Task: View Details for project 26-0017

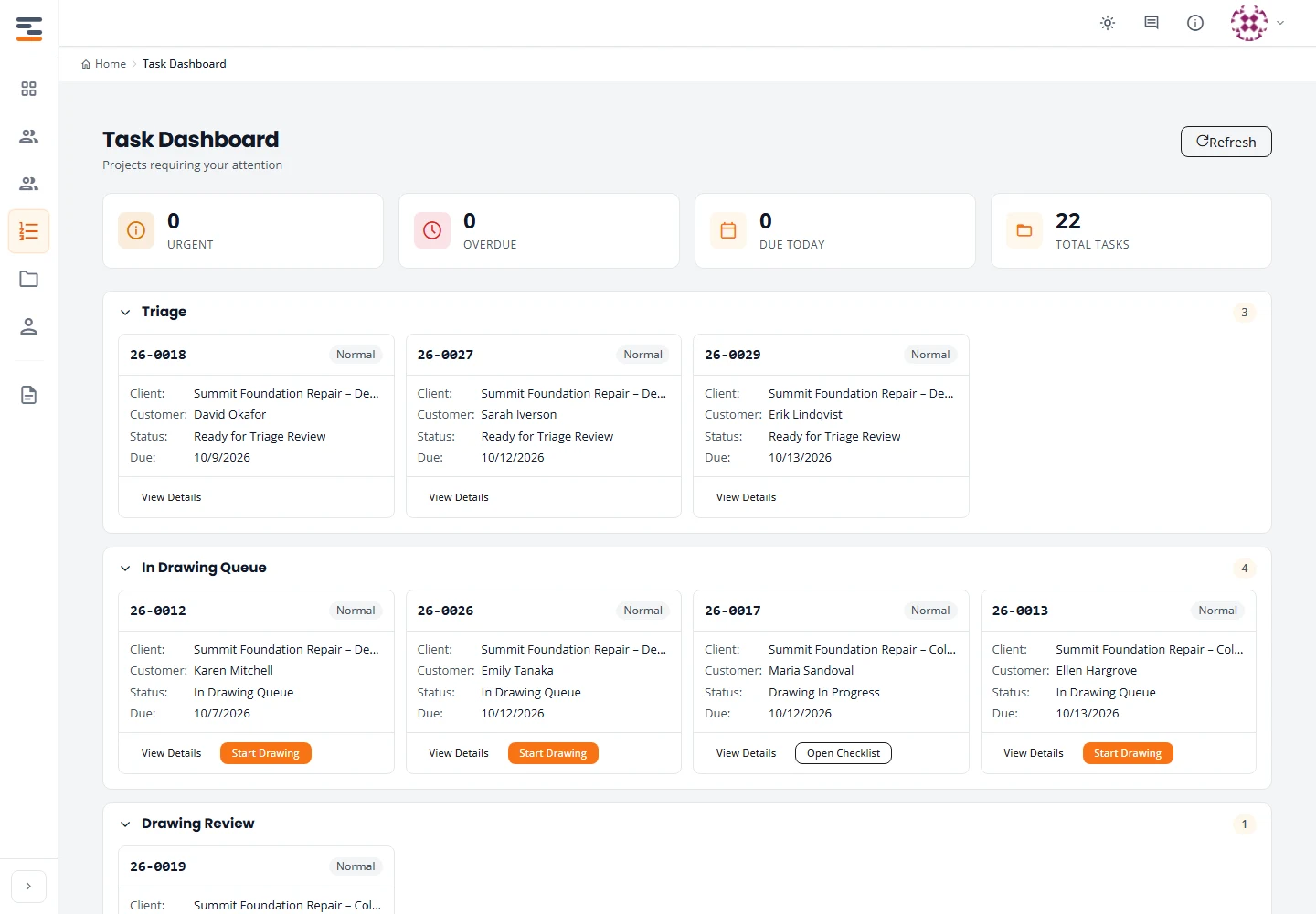Action: pos(746,753)
